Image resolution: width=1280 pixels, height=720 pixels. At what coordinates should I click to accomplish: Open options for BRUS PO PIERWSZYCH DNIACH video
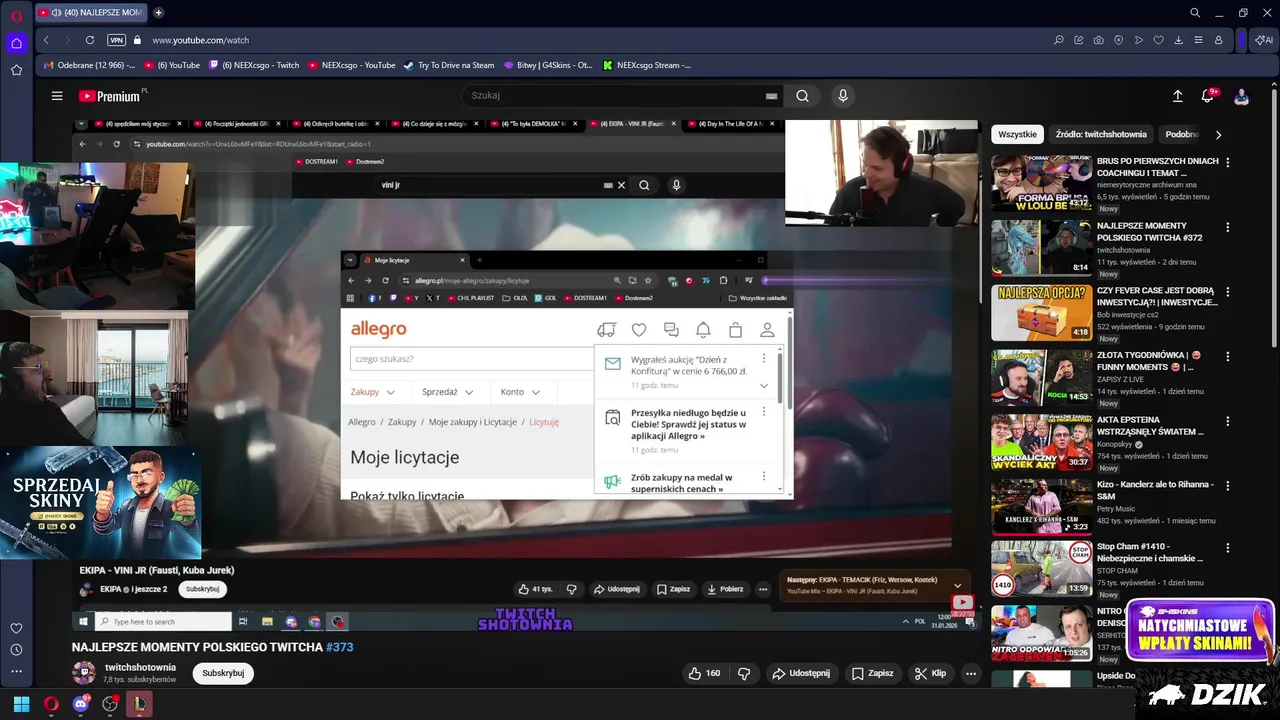pos(1228,162)
